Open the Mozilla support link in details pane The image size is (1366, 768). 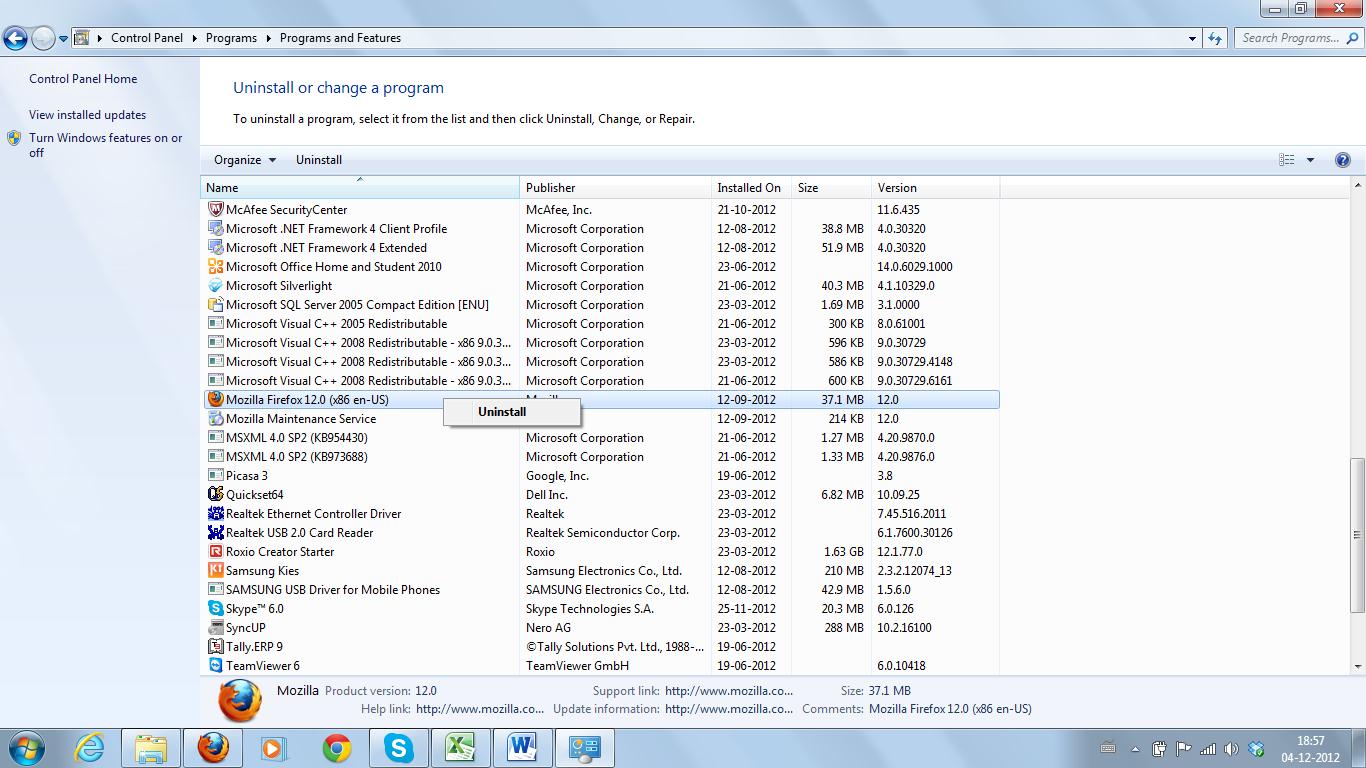[x=728, y=691]
